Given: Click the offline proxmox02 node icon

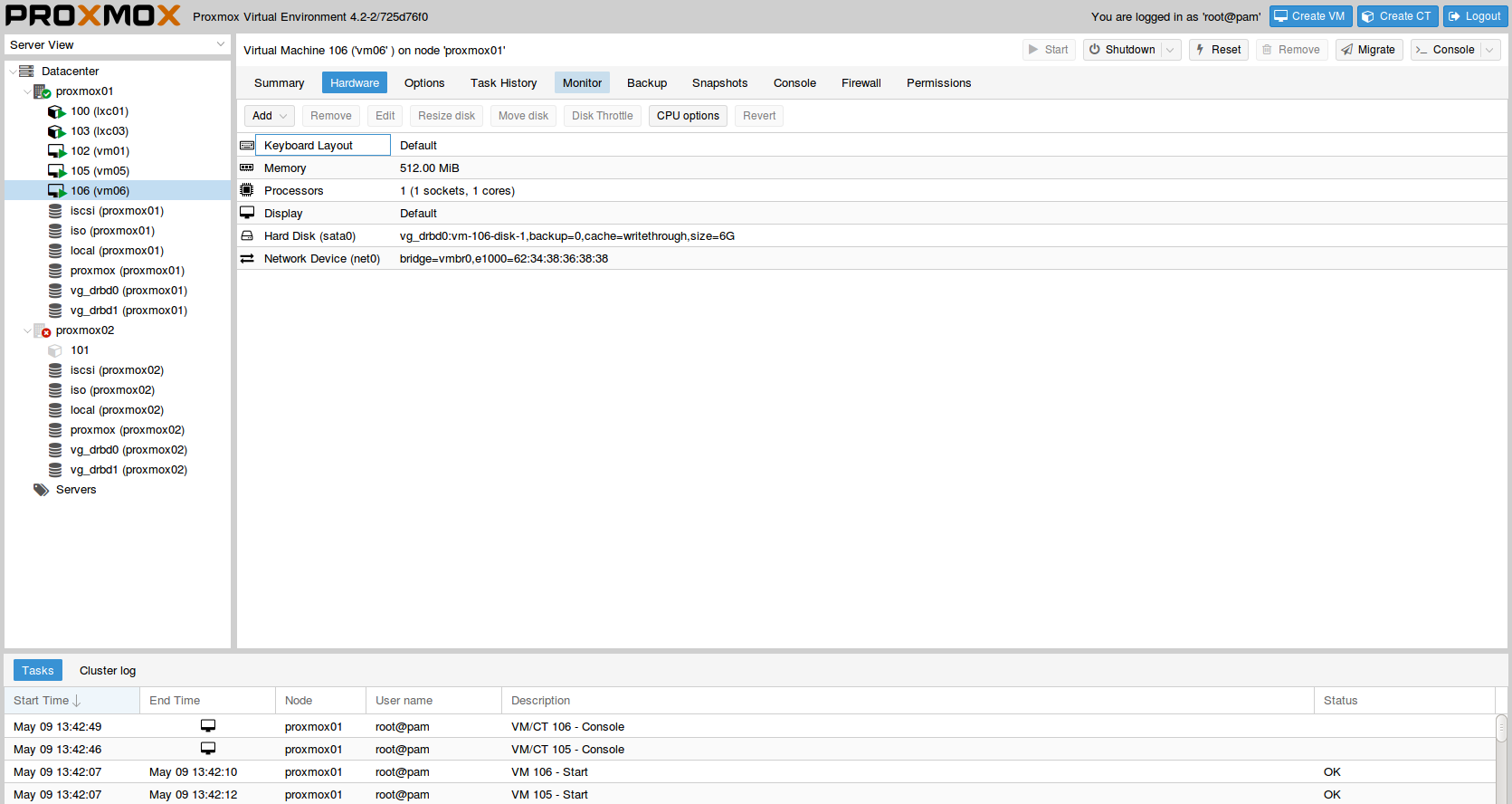Looking at the screenshot, I should (x=42, y=330).
